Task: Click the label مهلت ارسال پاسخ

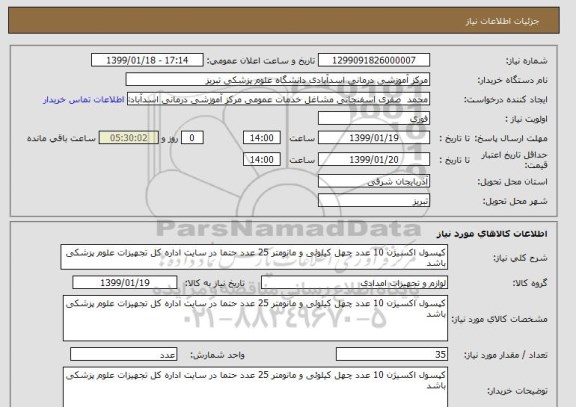Action: coord(511,138)
